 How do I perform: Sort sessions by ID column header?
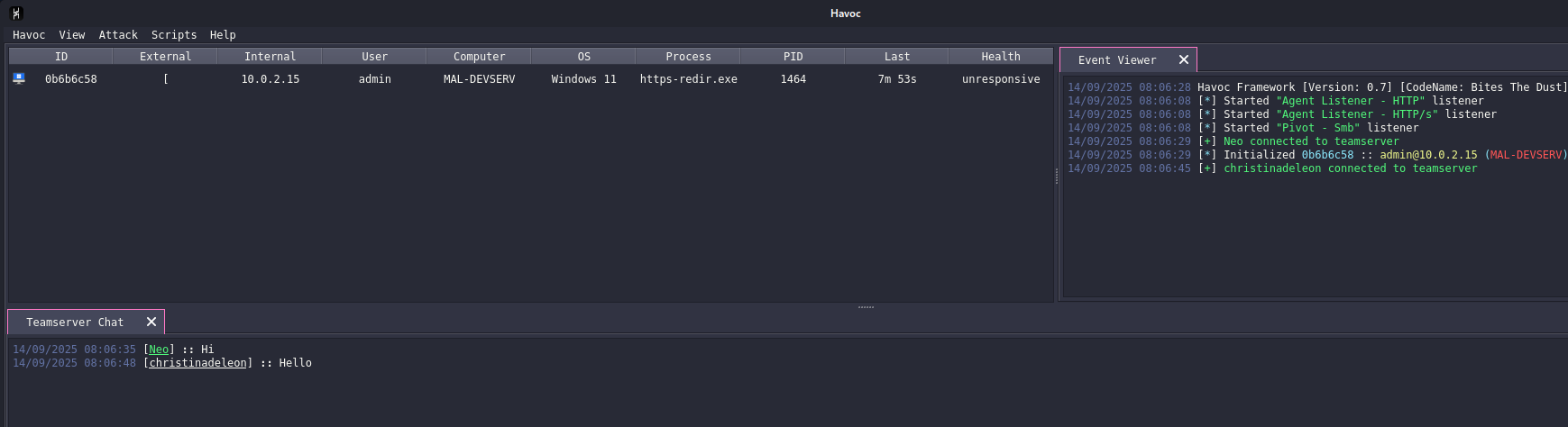(61, 56)
